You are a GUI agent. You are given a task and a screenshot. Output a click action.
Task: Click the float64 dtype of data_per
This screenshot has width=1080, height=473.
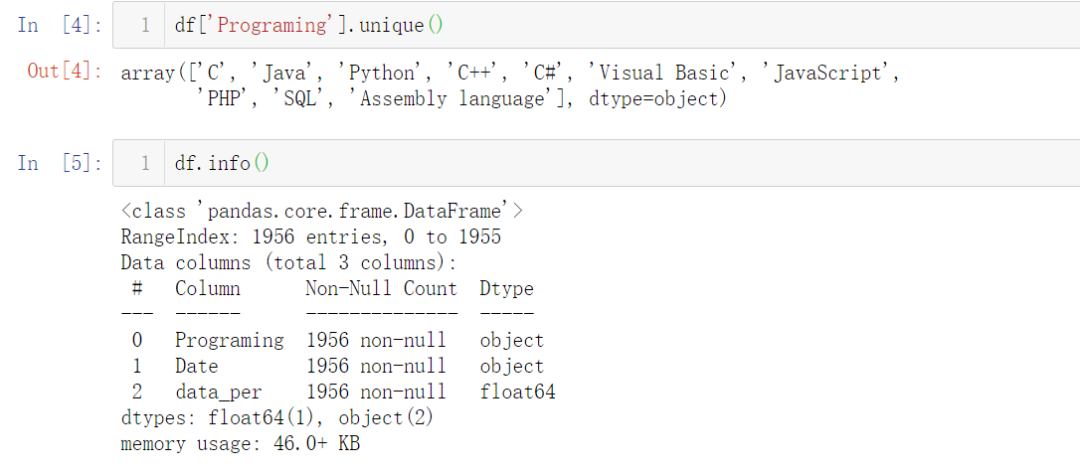point(517,392)
